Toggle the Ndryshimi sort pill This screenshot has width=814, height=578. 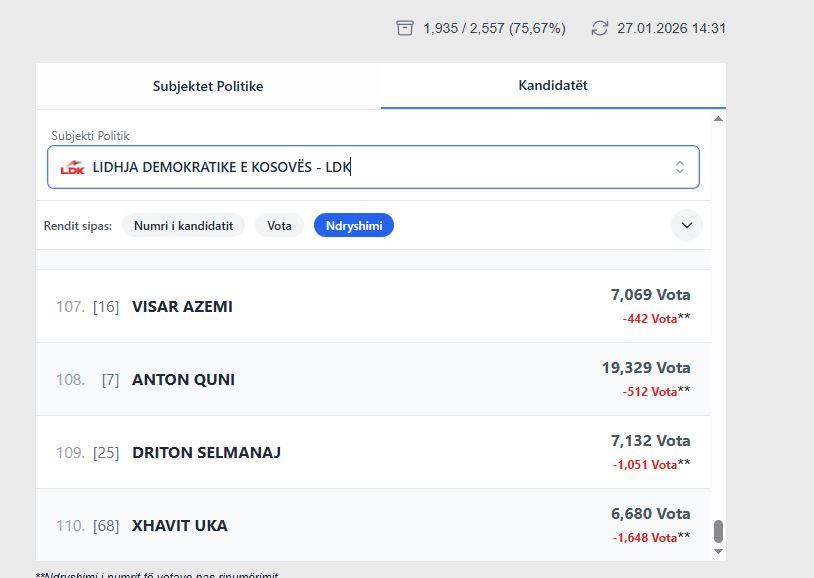(354, 226)
